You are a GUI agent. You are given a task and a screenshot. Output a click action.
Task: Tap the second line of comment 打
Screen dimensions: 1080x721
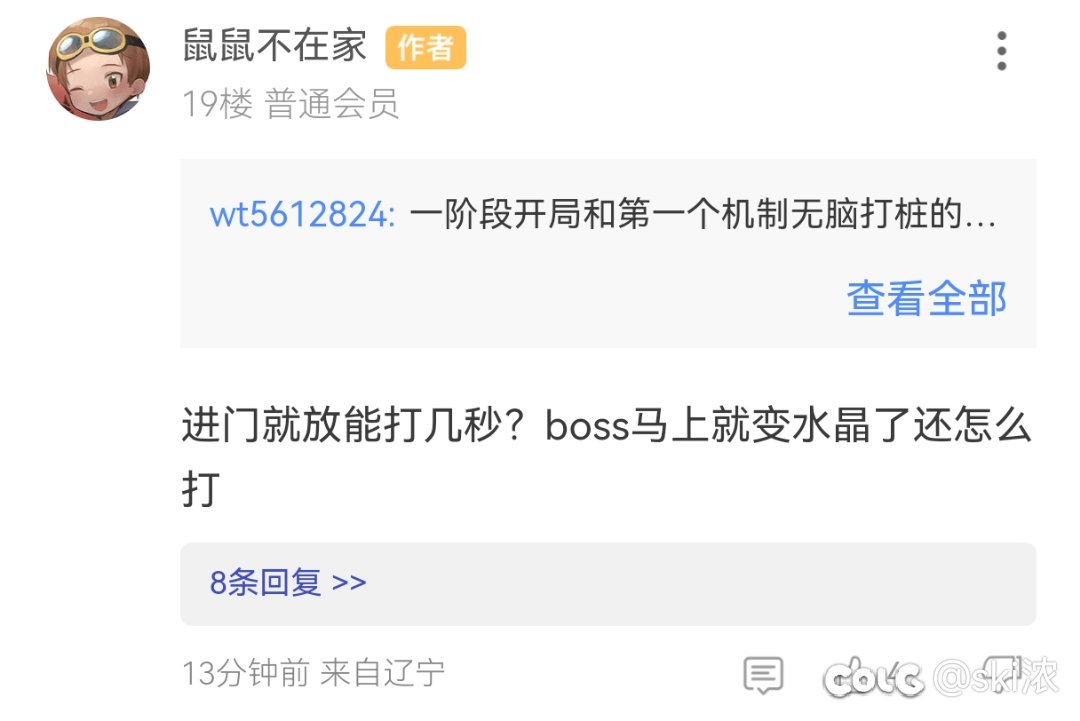pos(200,490)
